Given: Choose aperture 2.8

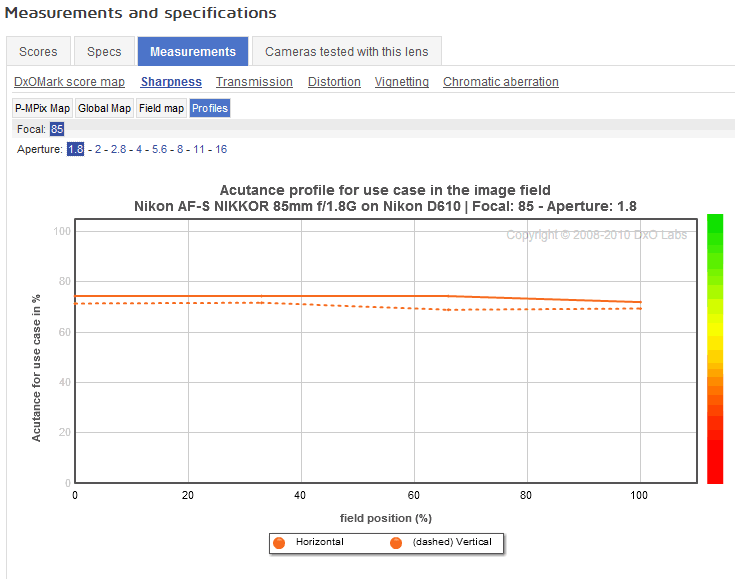Looking at the screenshot, I should (118, 149).
